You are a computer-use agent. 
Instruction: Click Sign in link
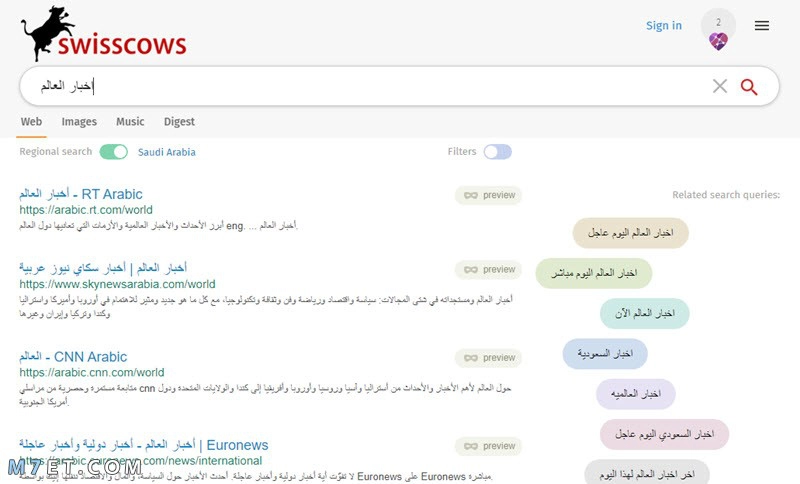[x=664, y=26]
